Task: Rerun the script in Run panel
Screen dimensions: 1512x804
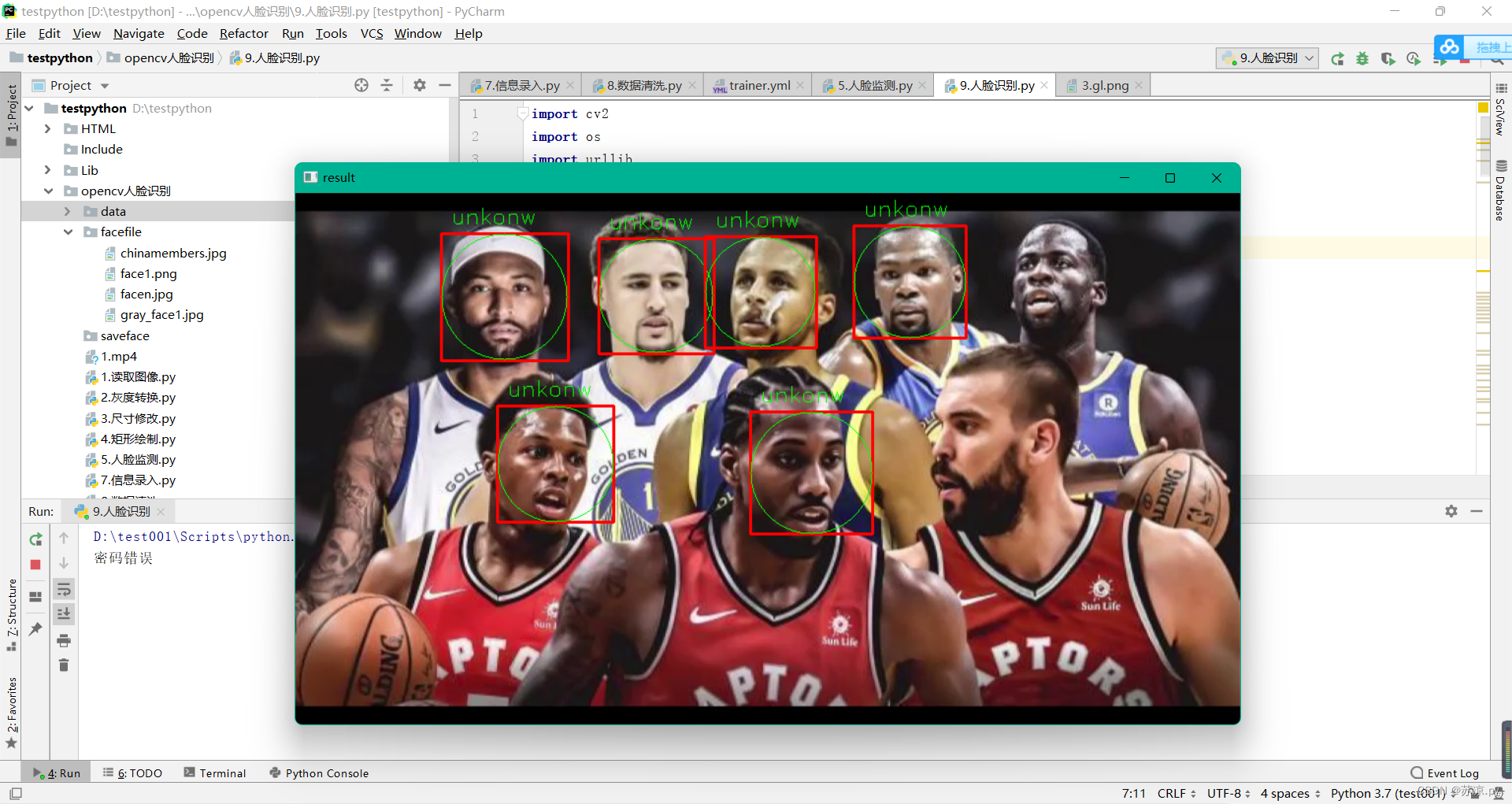Action: 35,539
